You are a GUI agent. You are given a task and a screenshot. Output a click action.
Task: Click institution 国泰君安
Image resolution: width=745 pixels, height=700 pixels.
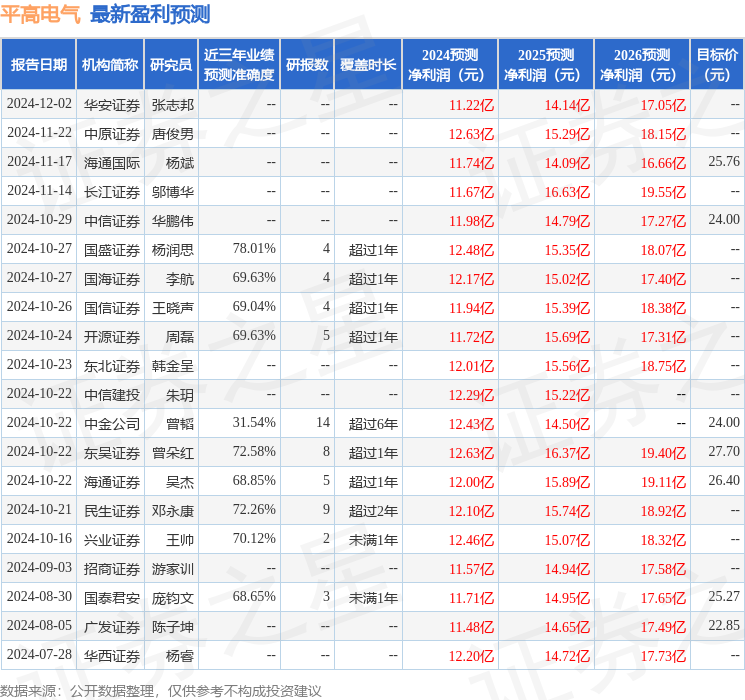coord(112,597)
